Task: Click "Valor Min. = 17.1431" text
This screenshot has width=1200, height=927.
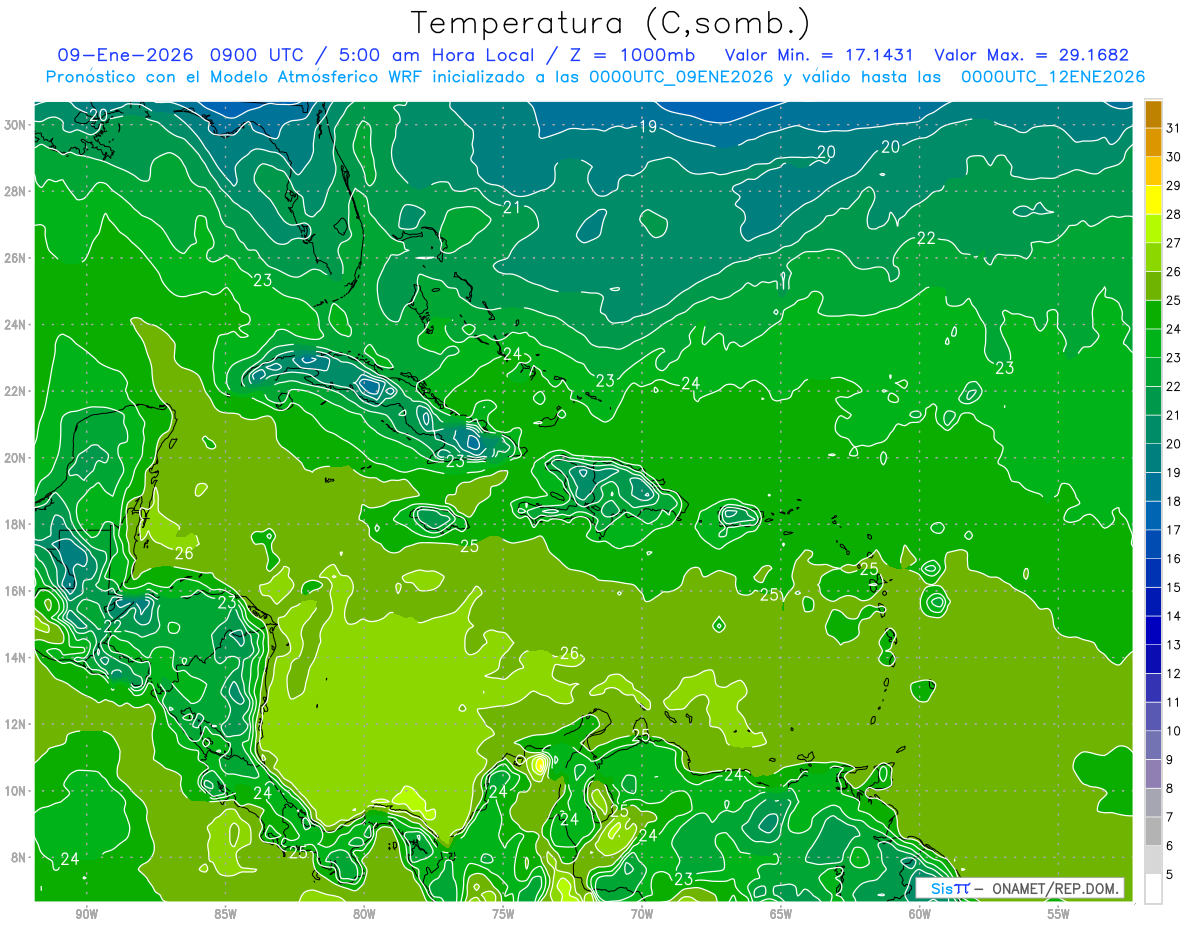Action: [819, 55]
